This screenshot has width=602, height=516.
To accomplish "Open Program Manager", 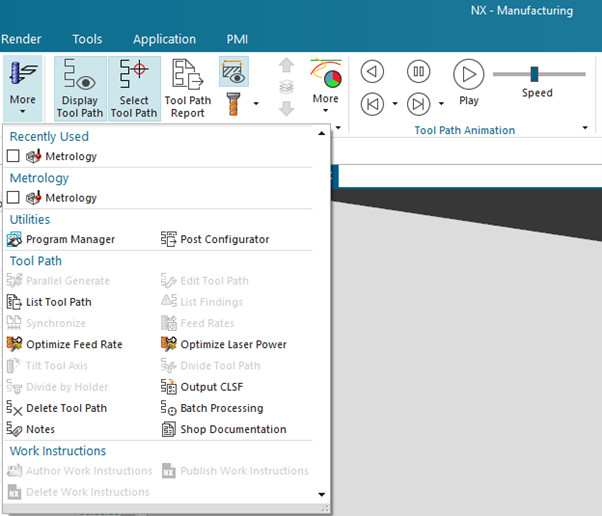I will click(61, 239).
